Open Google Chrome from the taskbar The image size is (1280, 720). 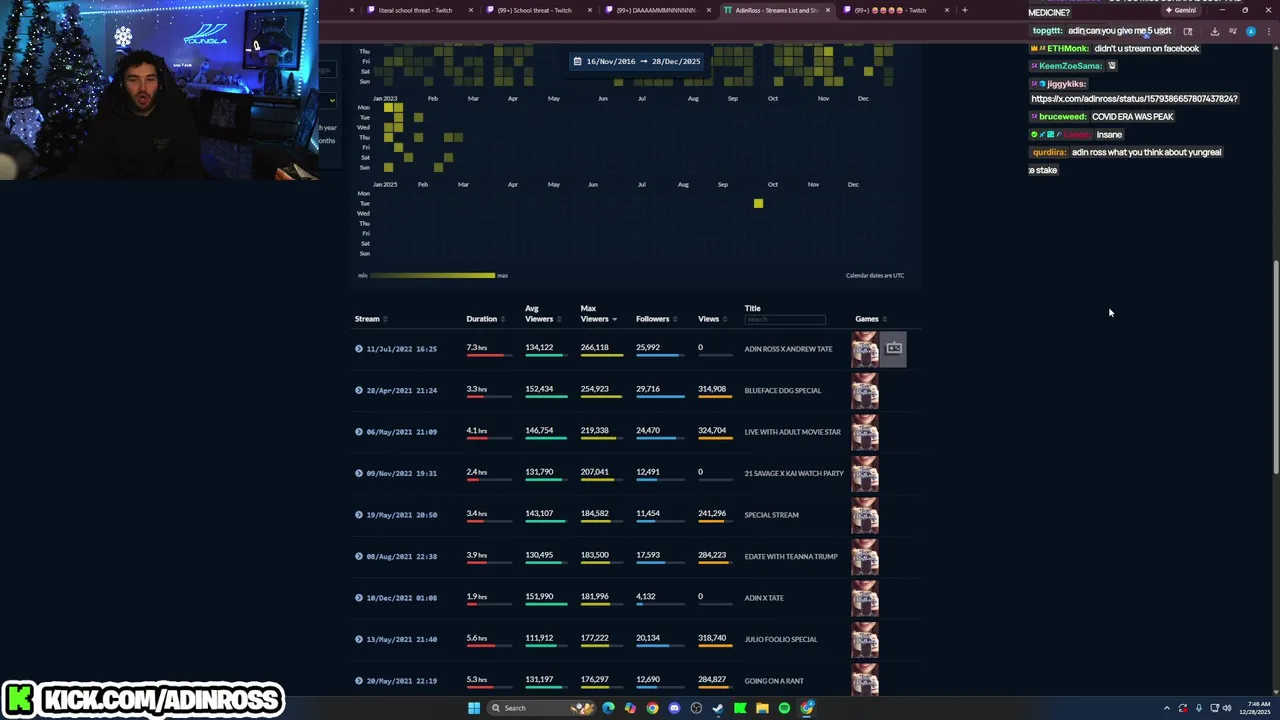[x=652, y=708]
